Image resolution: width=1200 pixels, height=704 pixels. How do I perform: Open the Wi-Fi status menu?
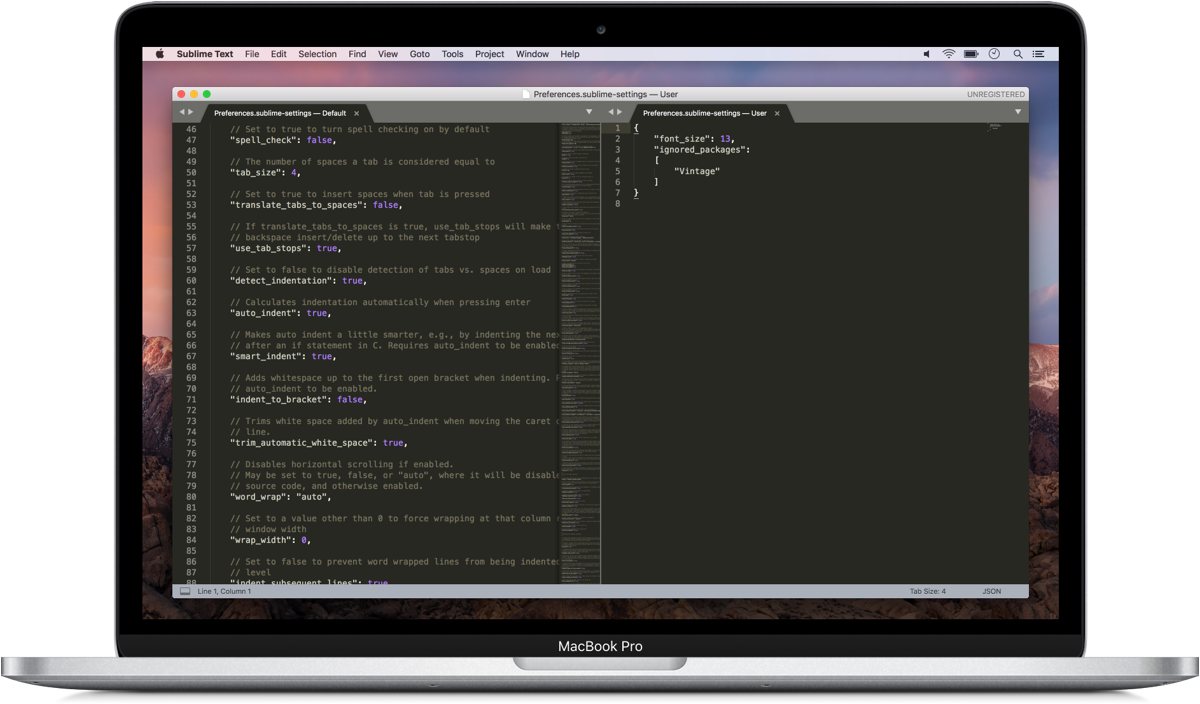[x=948, y=54]
